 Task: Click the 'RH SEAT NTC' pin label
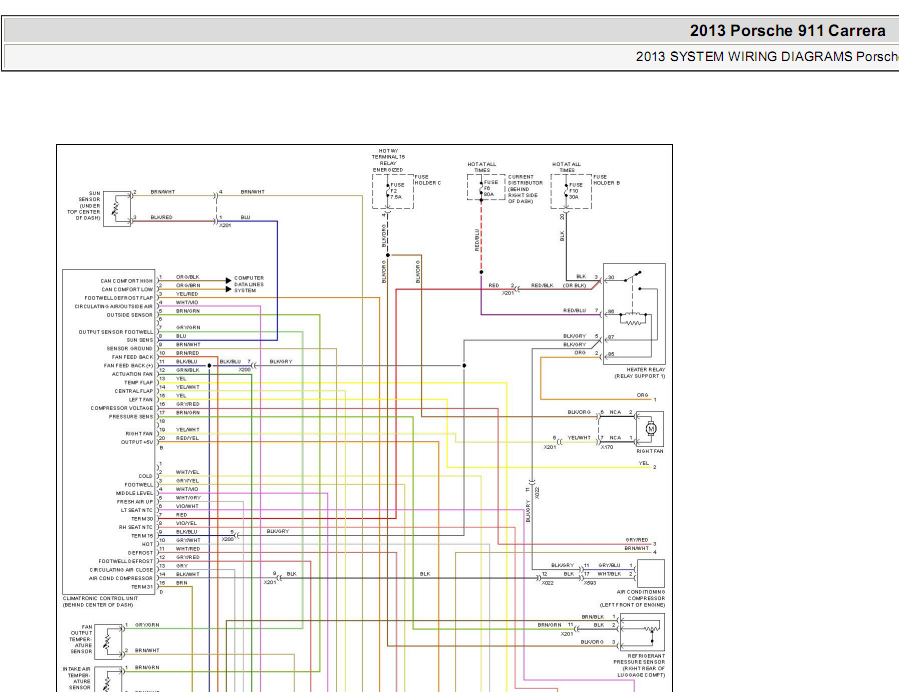coord(136,527)
